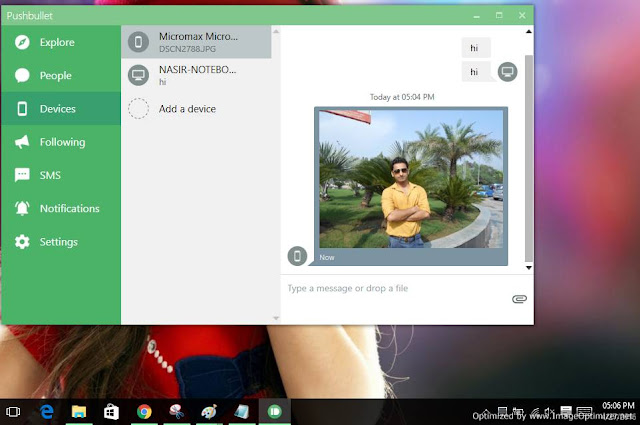The image size is (640, 425).
Task: Click the Add a device label
Action: pyautogui.click(x=187, y=109)
